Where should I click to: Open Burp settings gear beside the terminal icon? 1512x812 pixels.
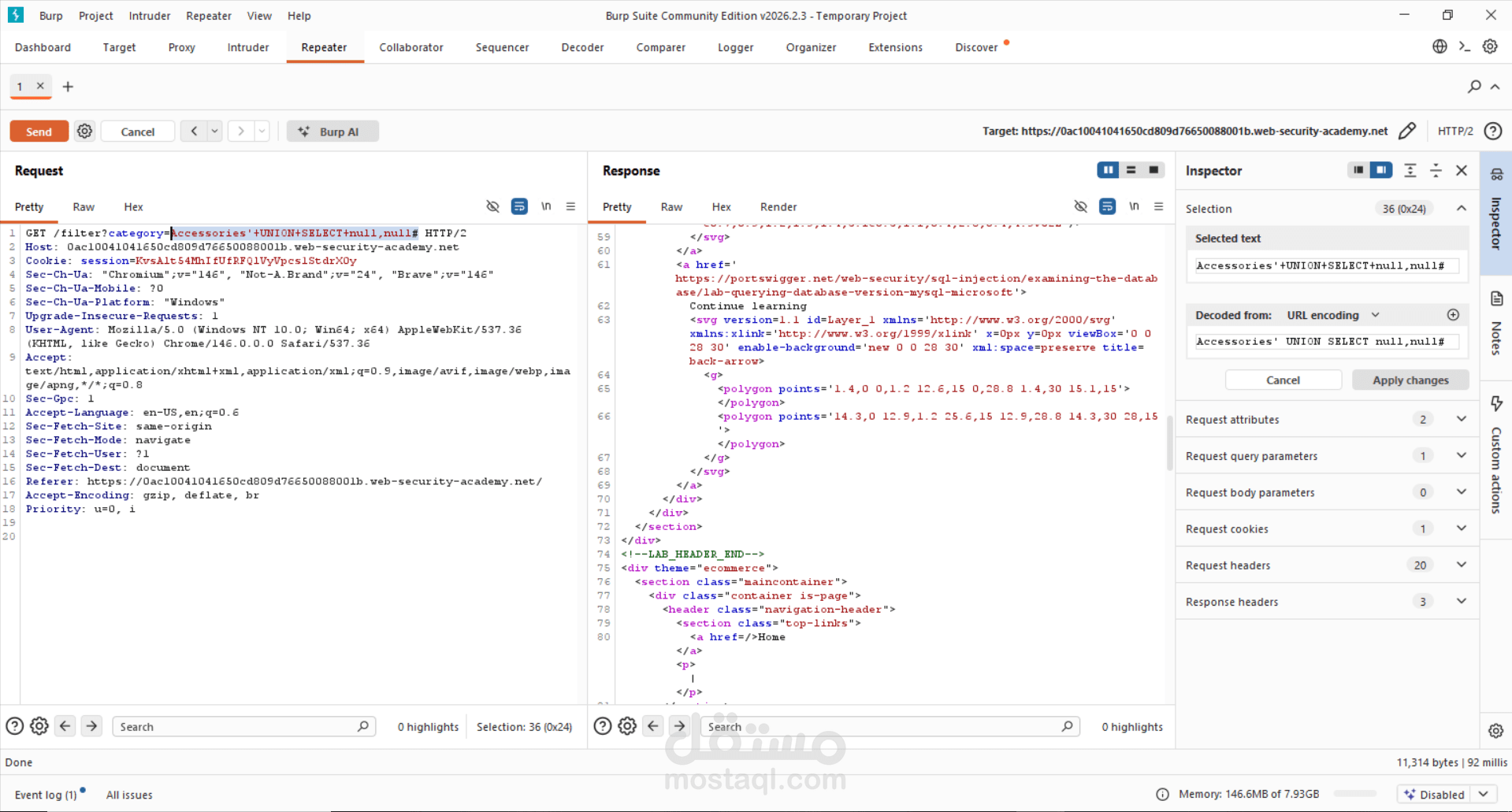1490,46
